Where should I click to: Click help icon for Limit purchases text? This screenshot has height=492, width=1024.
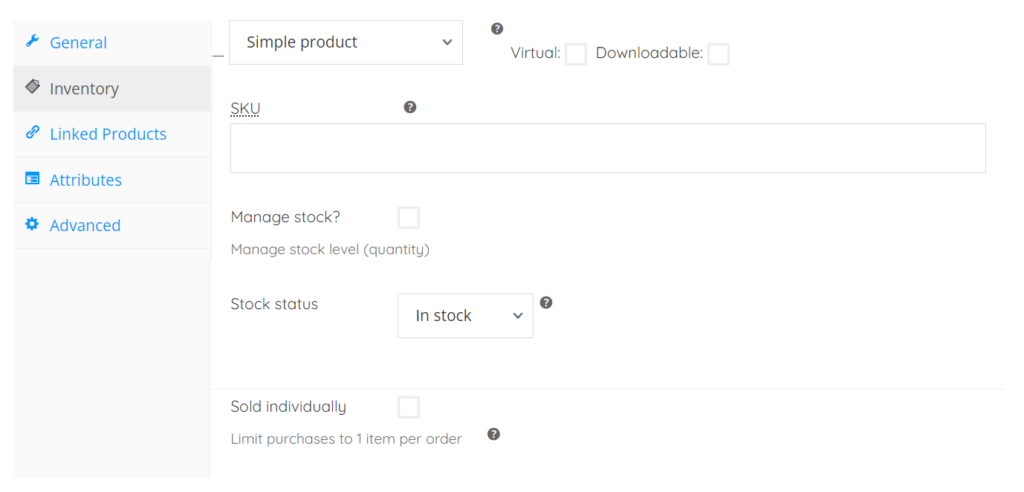coord(493,434)
